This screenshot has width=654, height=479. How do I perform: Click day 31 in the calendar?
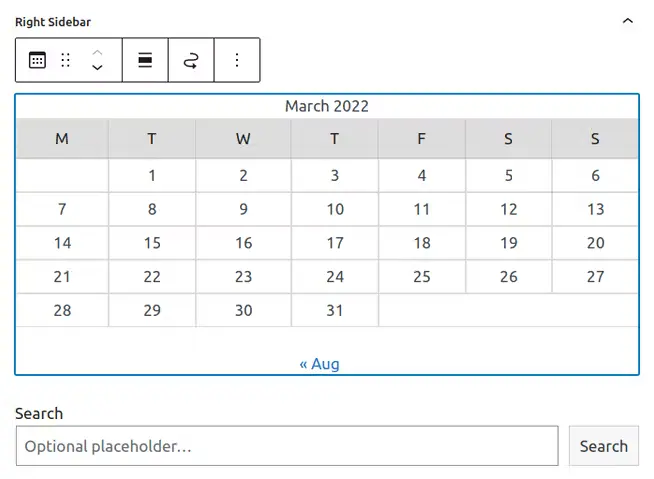335,310
